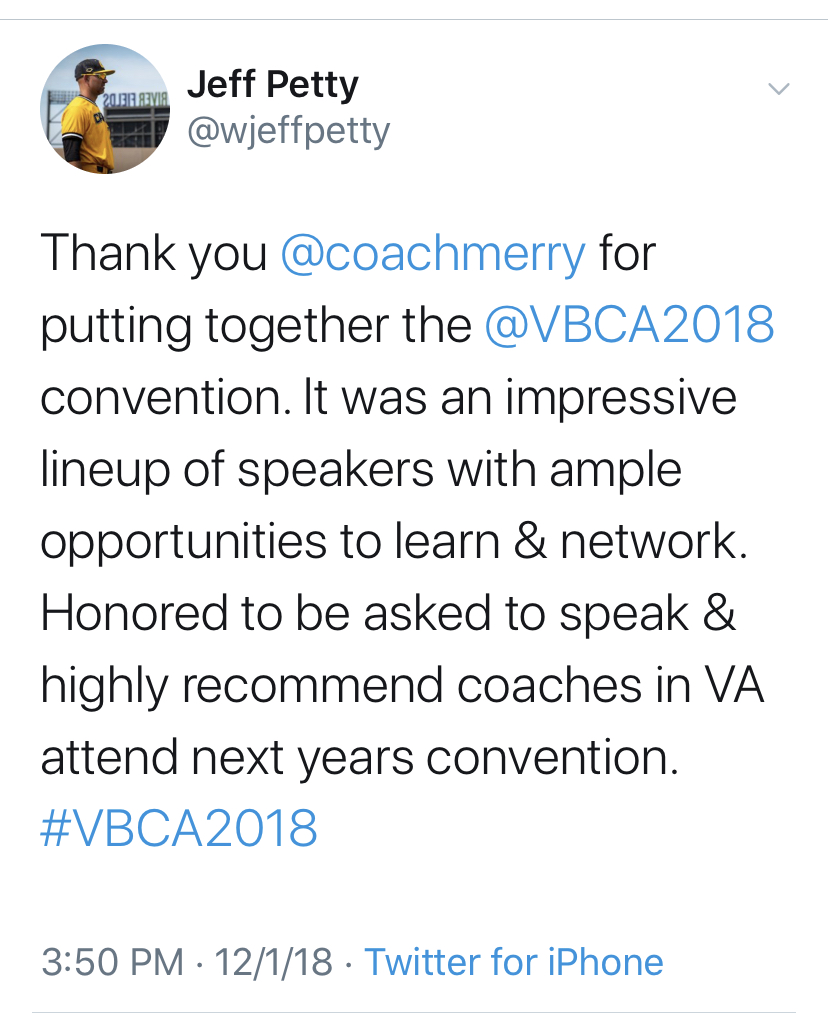Image resolution: width=828 pixels, height=1033 pixels.
Task: Open Jeff Petty's profile picture
Action: [x=105, y=109]
